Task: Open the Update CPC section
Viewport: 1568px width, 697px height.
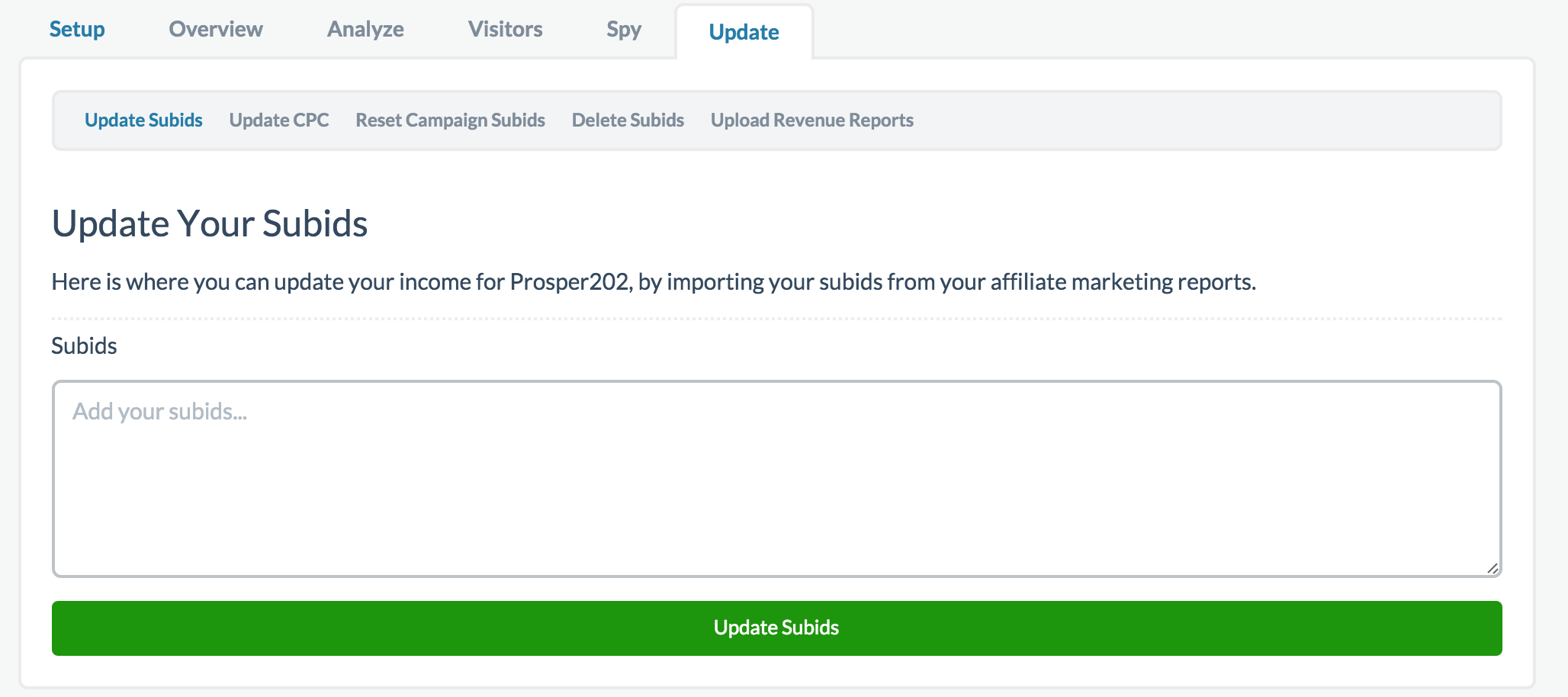Action: click(x=279, y=120)
